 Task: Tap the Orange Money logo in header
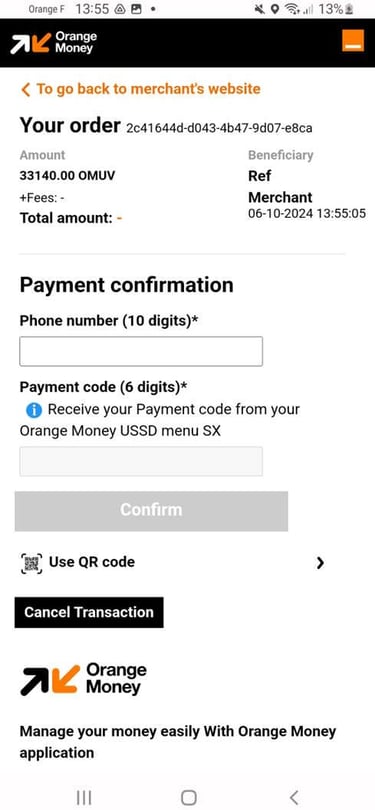tap(53, 43)
